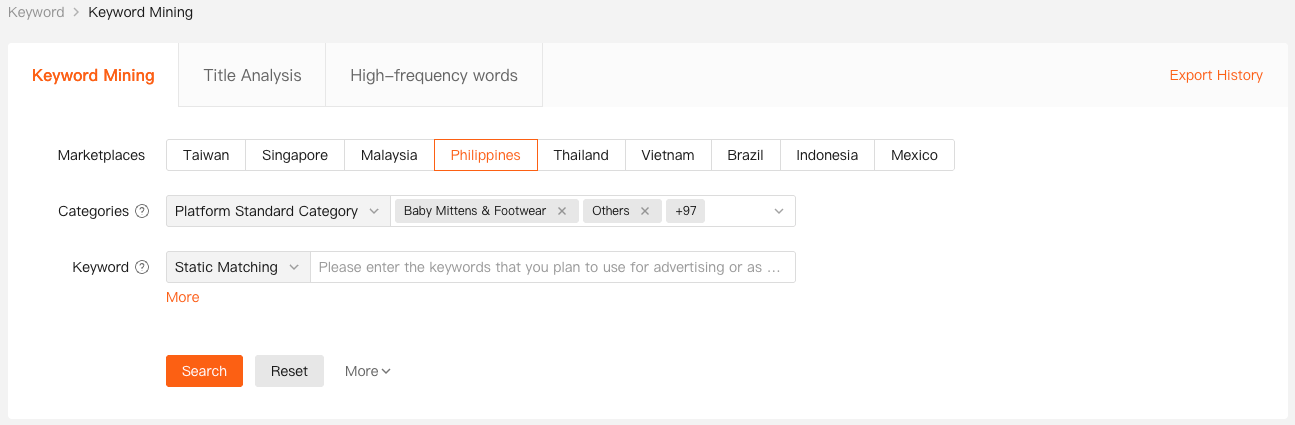Select the Taiwan marketplace
The width and height of the screenshot is (1295, 425).
(x=206, y=155)
